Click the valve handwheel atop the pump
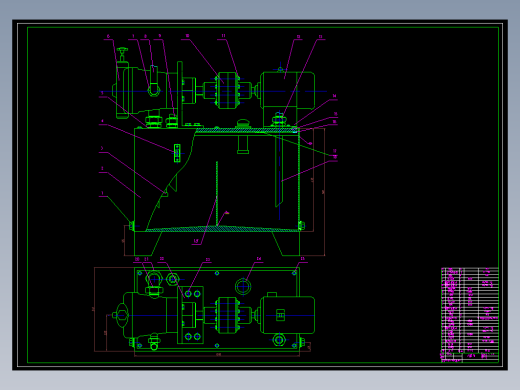Image resolution: width=520 pixels, height=390 pixels. [122, 51]
